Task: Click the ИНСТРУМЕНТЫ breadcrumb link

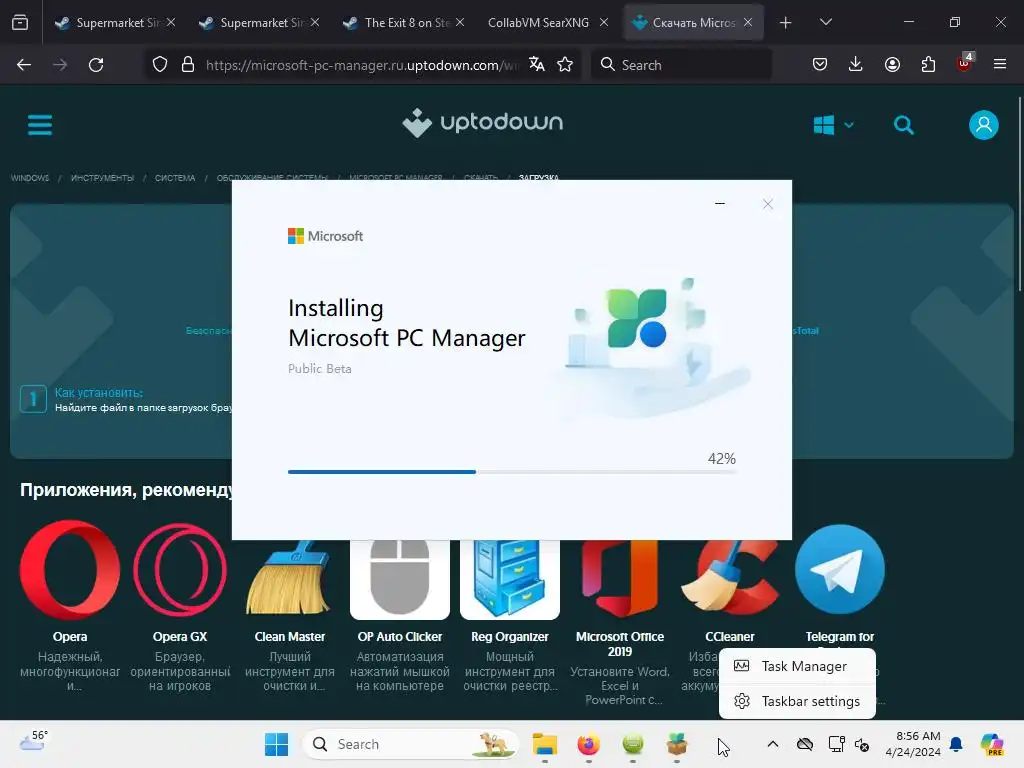Action: point(103,178)
